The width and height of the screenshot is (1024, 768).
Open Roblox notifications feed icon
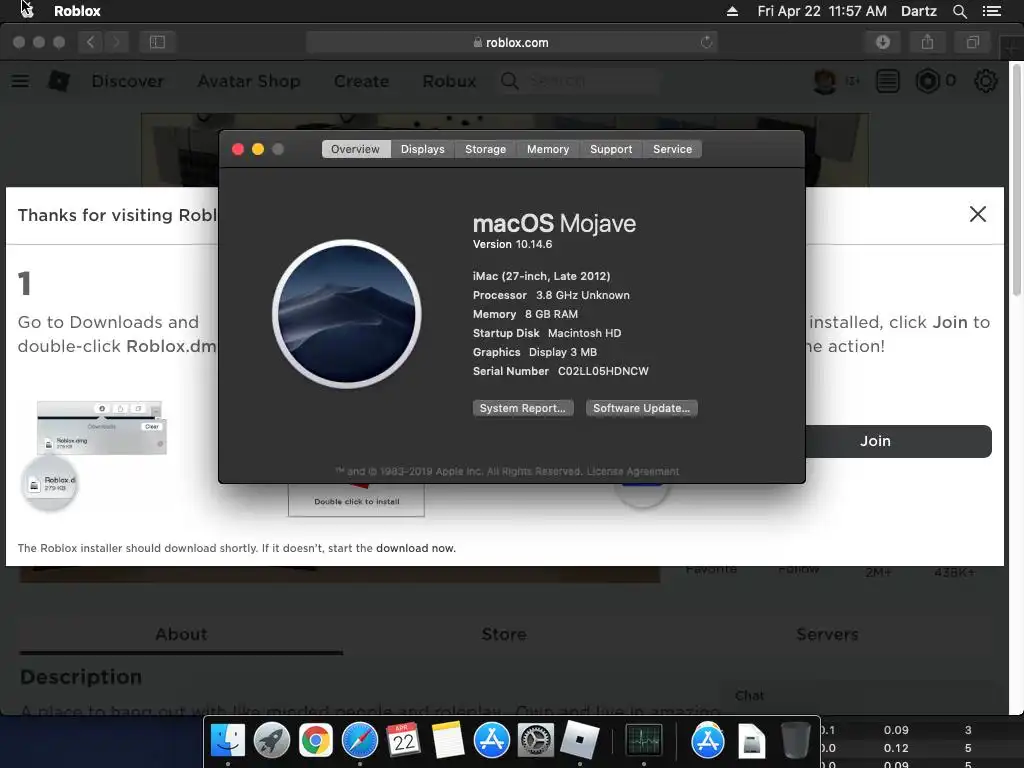coord(888,81)
